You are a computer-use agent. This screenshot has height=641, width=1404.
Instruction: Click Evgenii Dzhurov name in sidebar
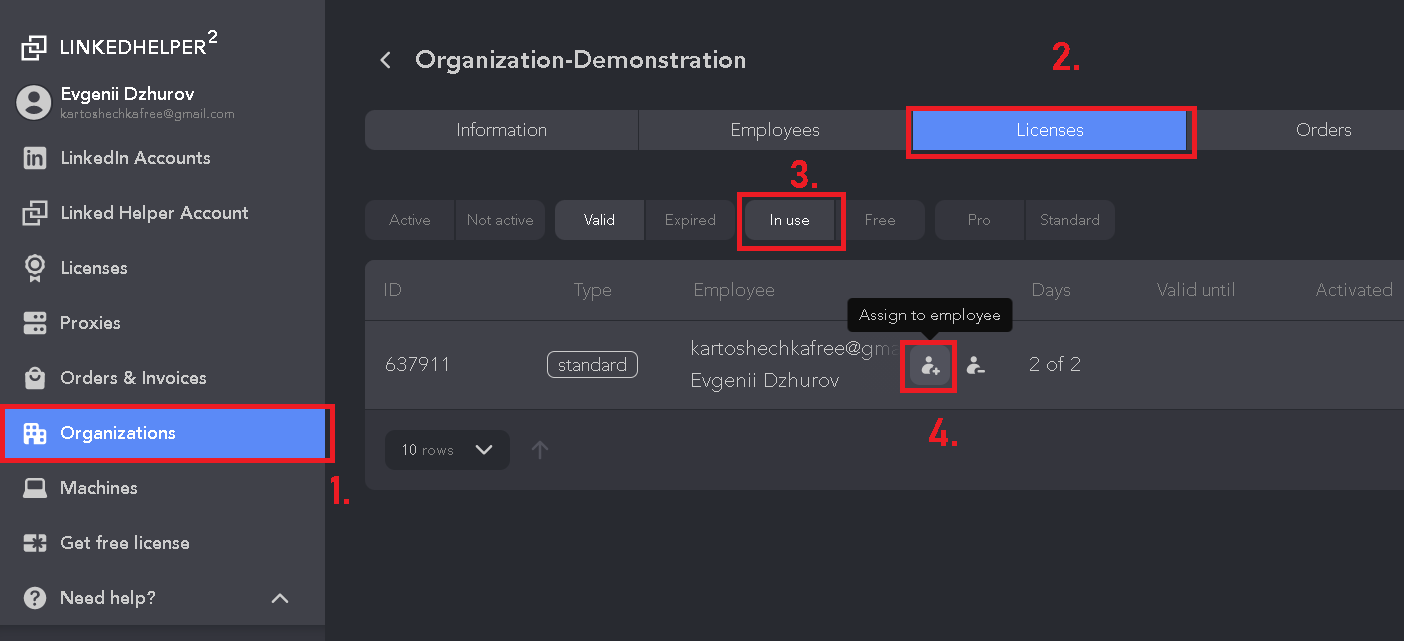point(127,94)
